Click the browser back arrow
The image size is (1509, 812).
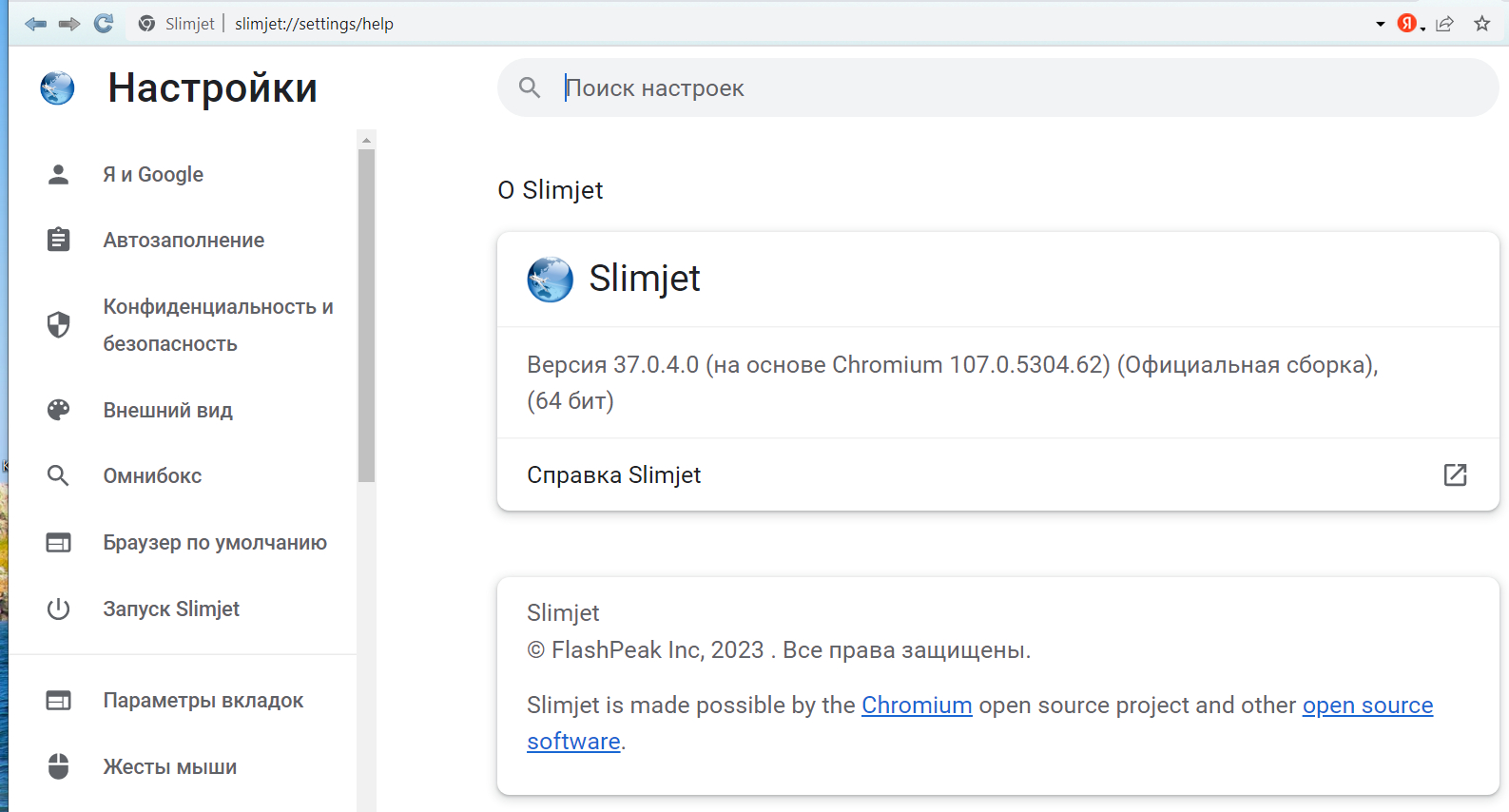(36, 24)
